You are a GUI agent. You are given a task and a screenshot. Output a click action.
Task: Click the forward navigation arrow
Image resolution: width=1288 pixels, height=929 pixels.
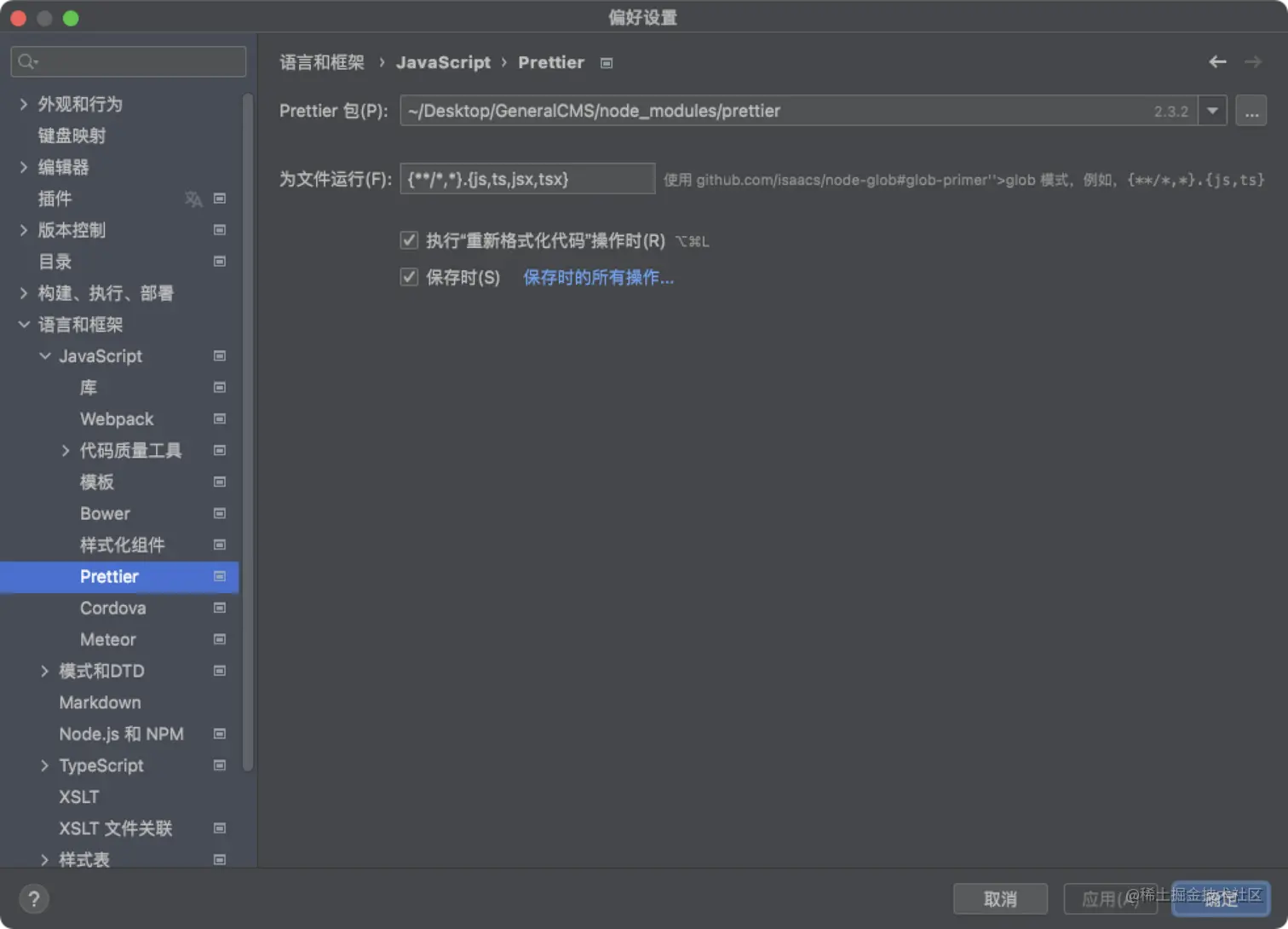[1253, 61]
